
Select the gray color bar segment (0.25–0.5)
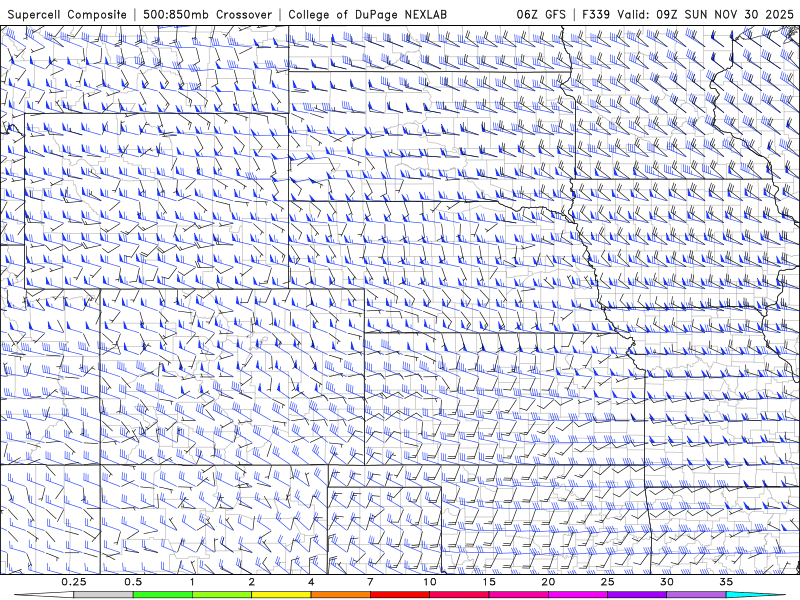tap(104, 595)
